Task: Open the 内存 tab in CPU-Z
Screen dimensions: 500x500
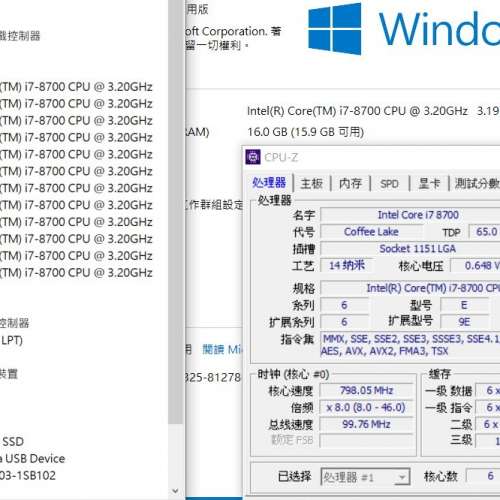Action: pos(350,183)
